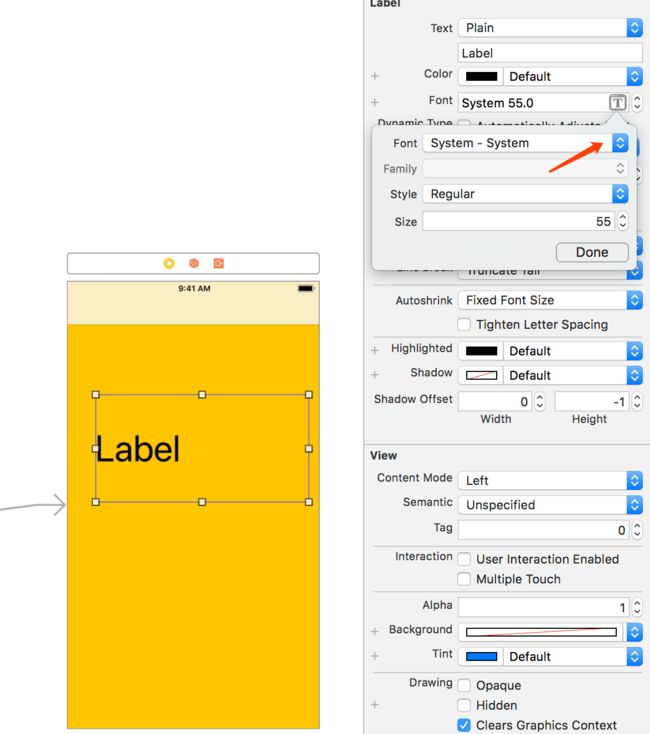
Task: Open Semantic Unspecified dropdown
Action: click(x=550, y=505)
